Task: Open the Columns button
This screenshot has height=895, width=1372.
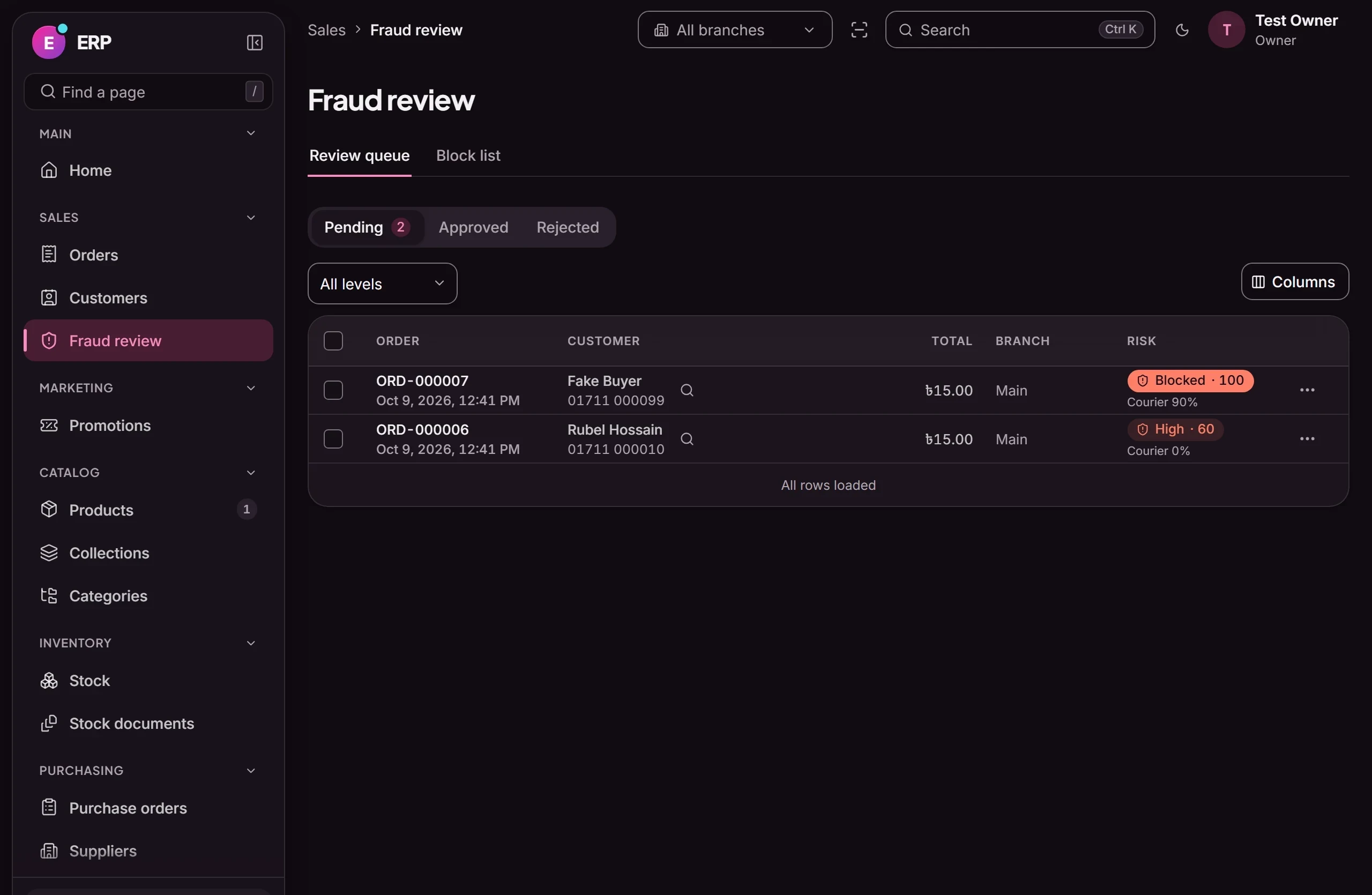Action: [1294, 282]
